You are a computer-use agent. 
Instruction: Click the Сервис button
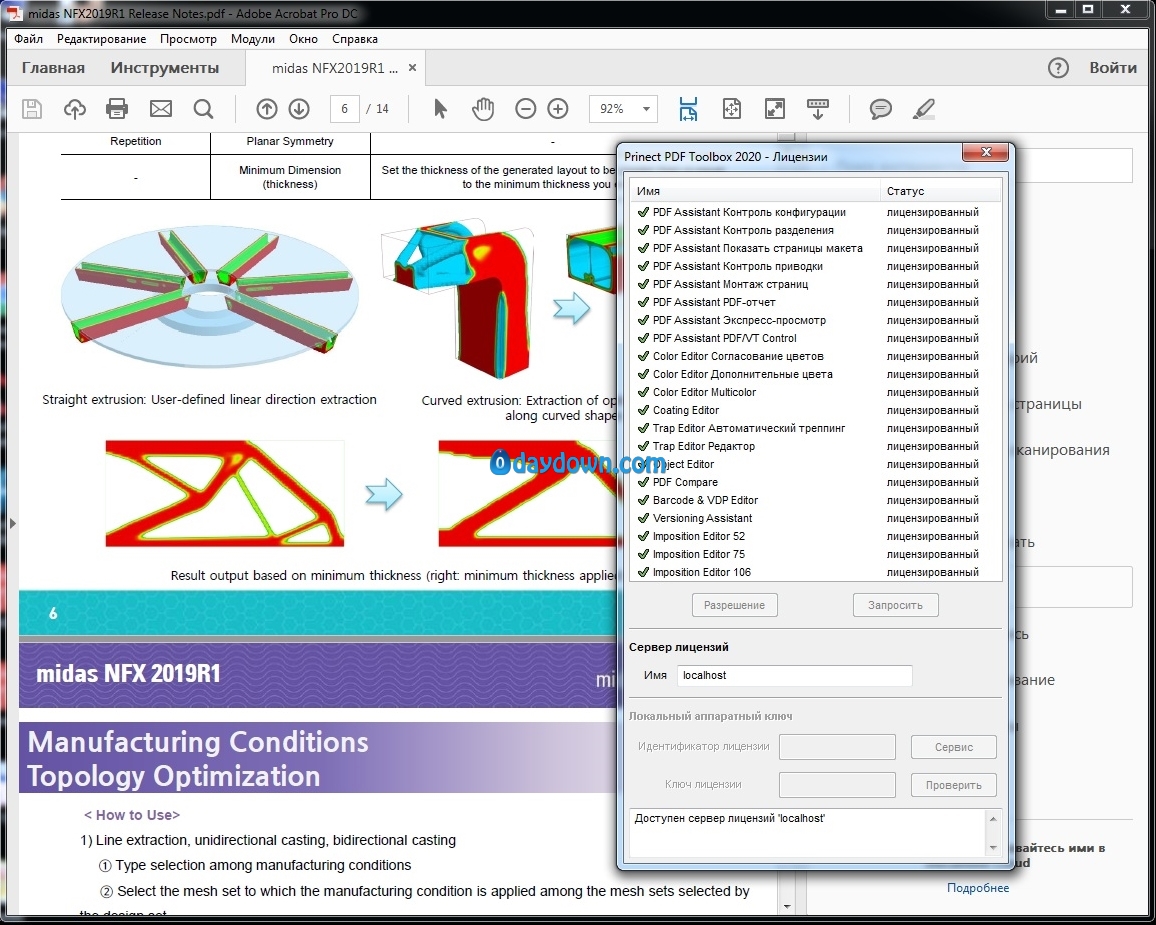tap(954, 747)
